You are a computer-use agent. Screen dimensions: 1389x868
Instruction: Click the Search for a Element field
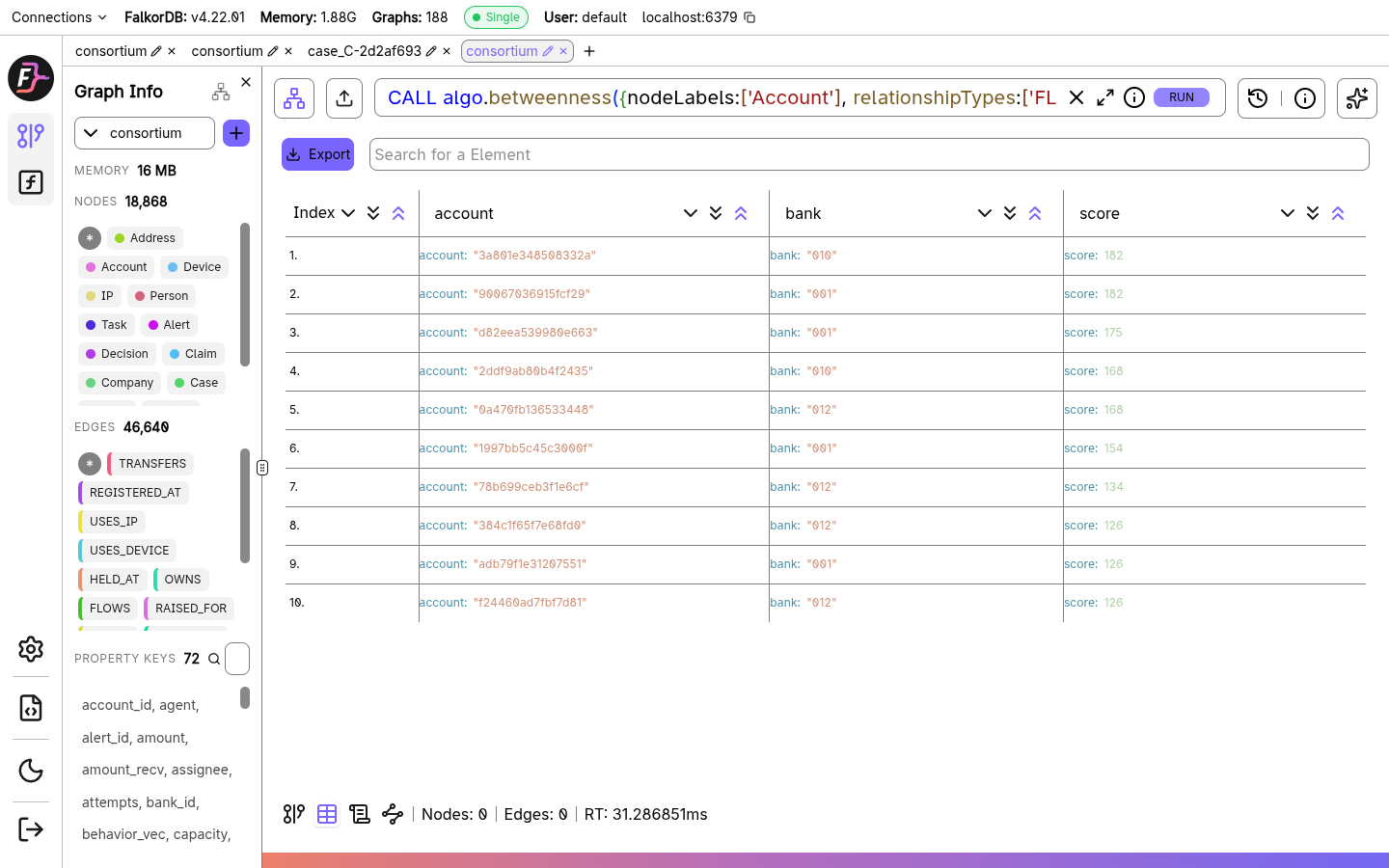(869, 154)
